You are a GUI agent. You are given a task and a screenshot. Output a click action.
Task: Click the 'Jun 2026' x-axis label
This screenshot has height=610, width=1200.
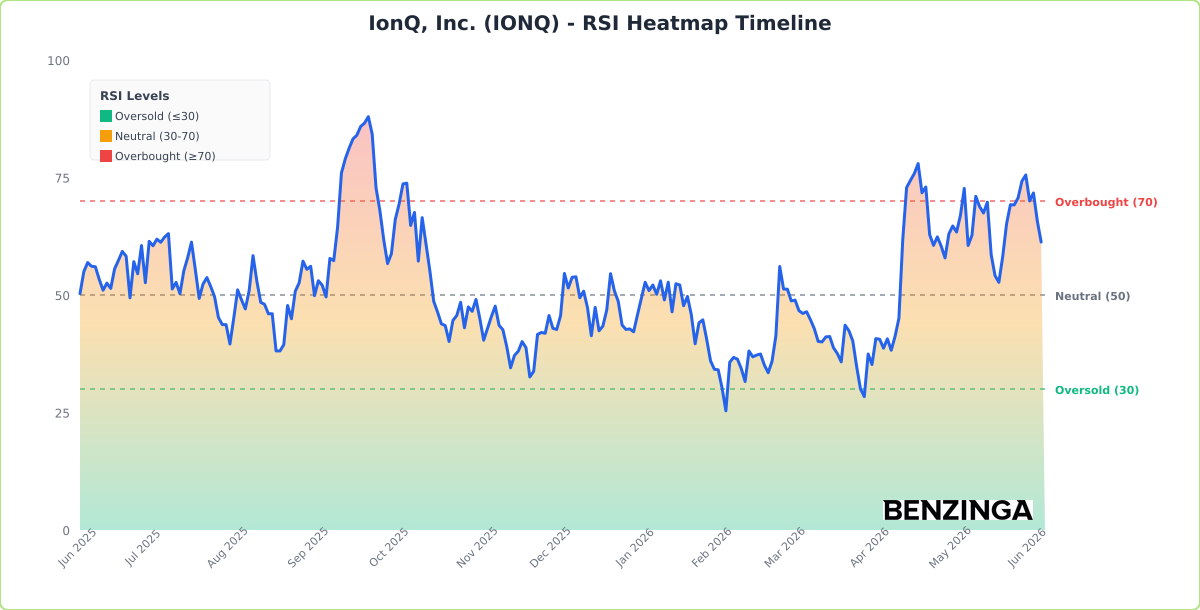1027,548
